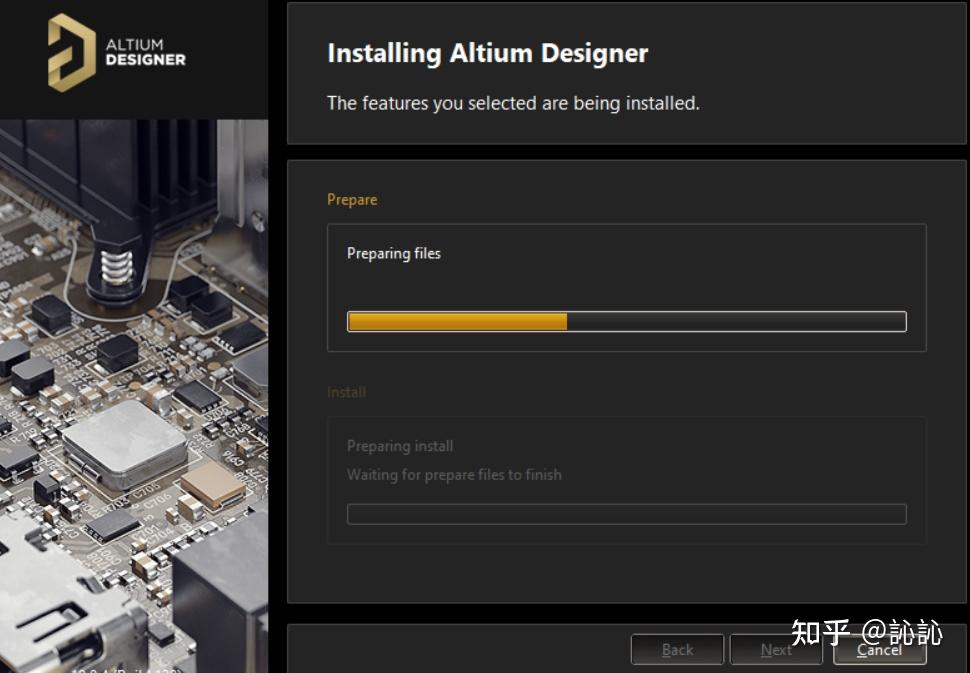Image resolution: width=970 pixels, height=673 pixels.
Task: Click the Preparing install status text
Action: [x=400, y=446]
